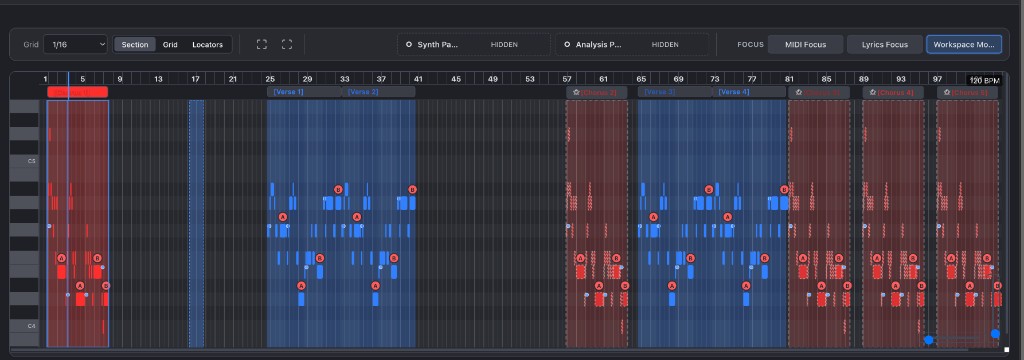Click the frame icon nearest Synth Panel toggle
Viewport: 1024px width, 360px height.
[x=287, y=44]
